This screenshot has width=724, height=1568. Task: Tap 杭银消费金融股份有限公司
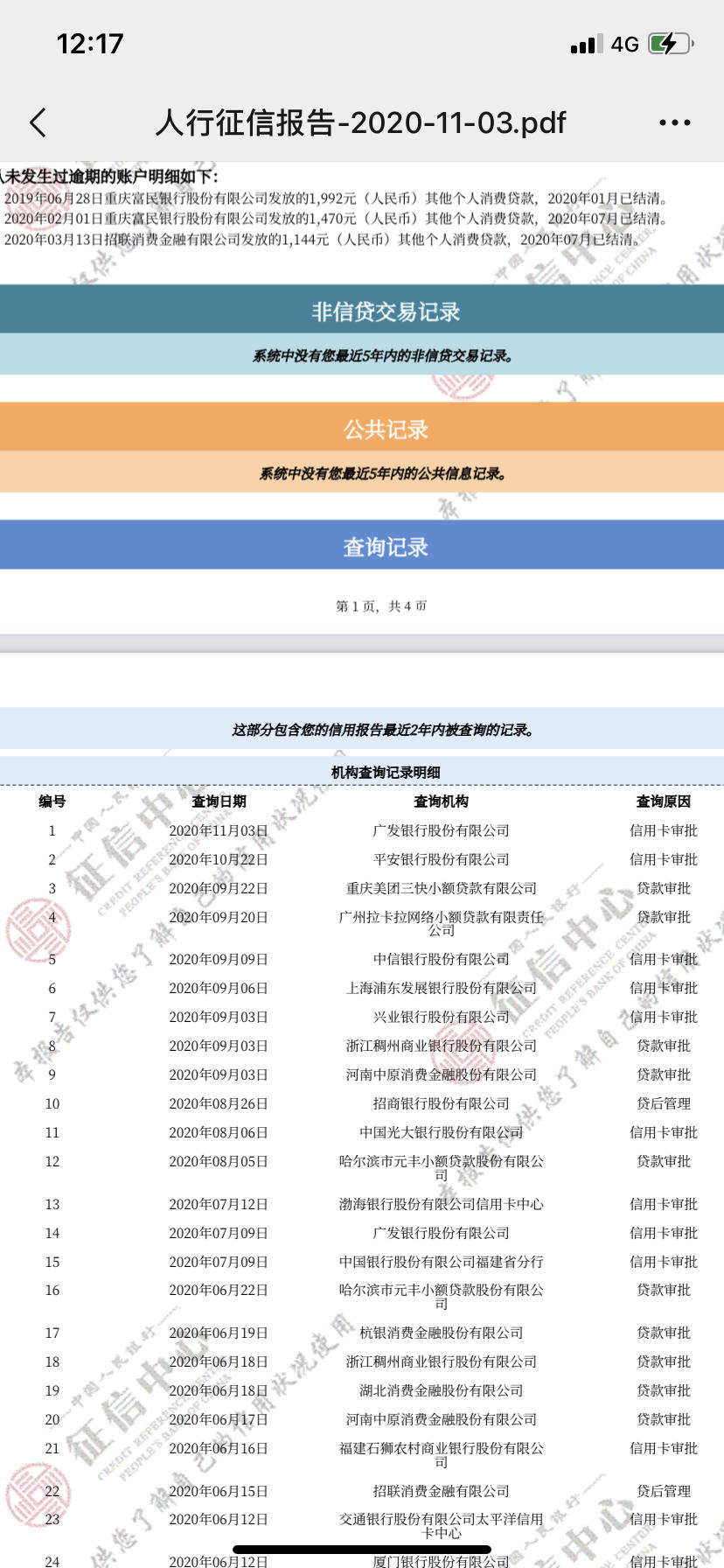pyautogui.click(x=442, y=1333)
